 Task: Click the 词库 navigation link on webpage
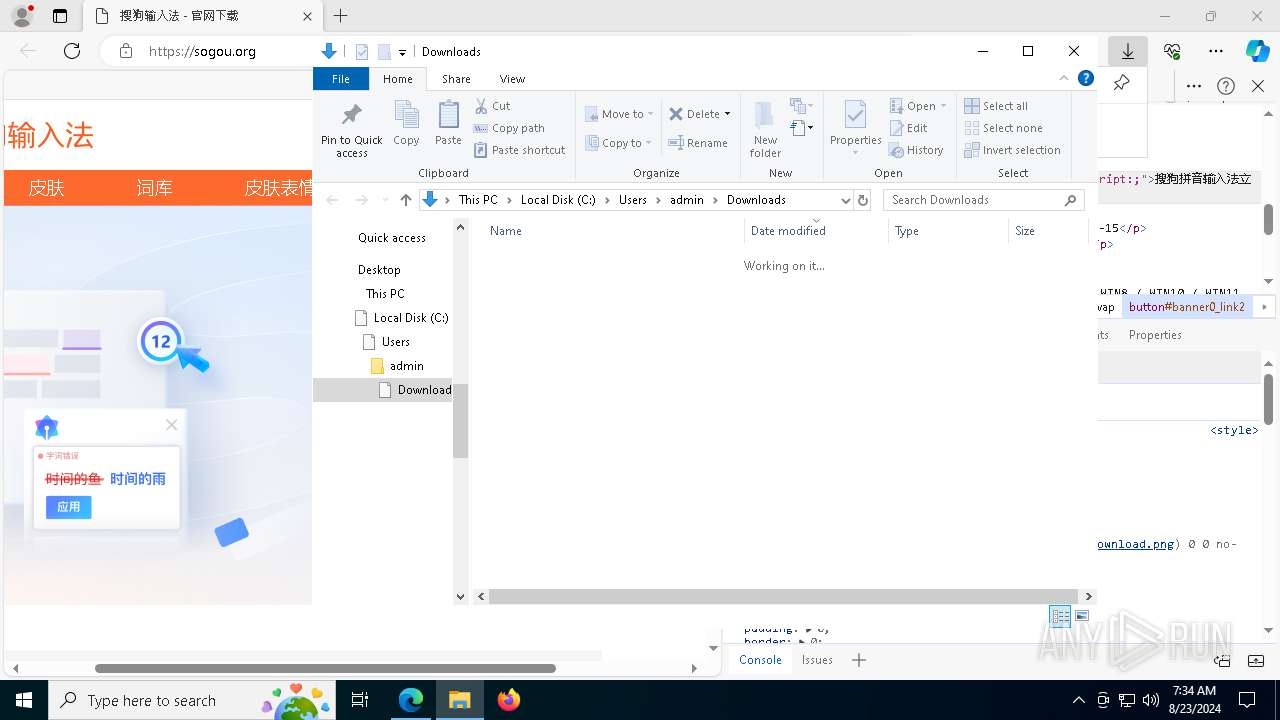154,188
